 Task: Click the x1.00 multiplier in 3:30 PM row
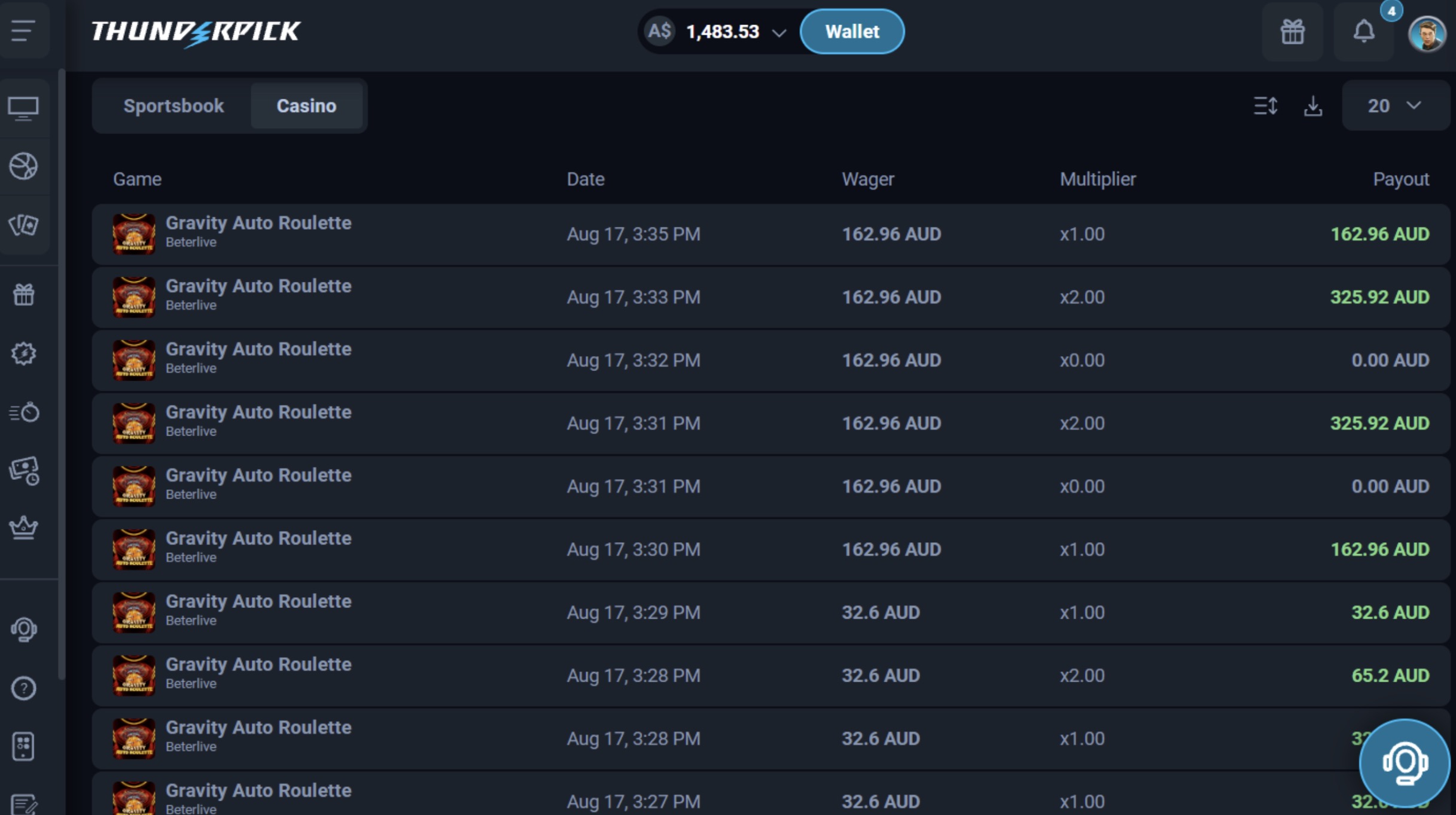(x=1082, y=549)
